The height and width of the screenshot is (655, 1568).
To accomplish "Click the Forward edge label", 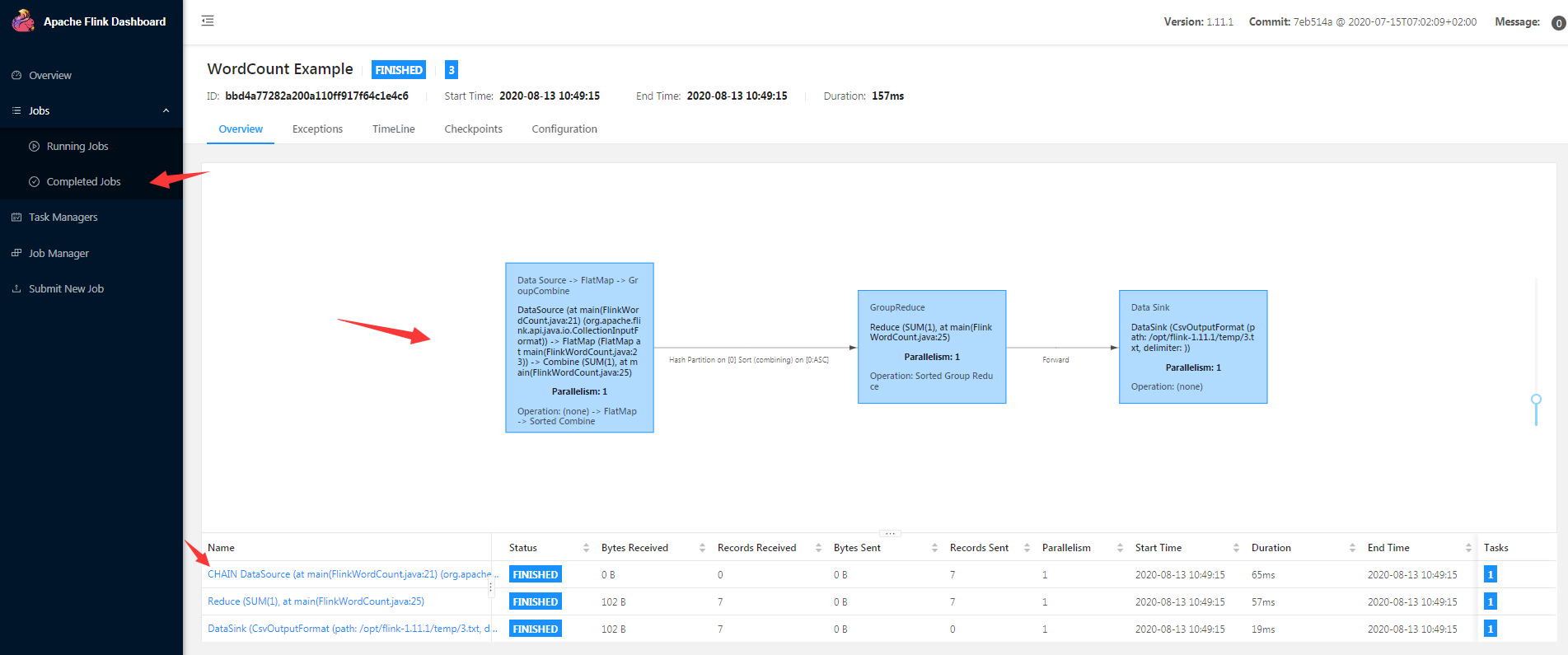I will [1055, 360].
